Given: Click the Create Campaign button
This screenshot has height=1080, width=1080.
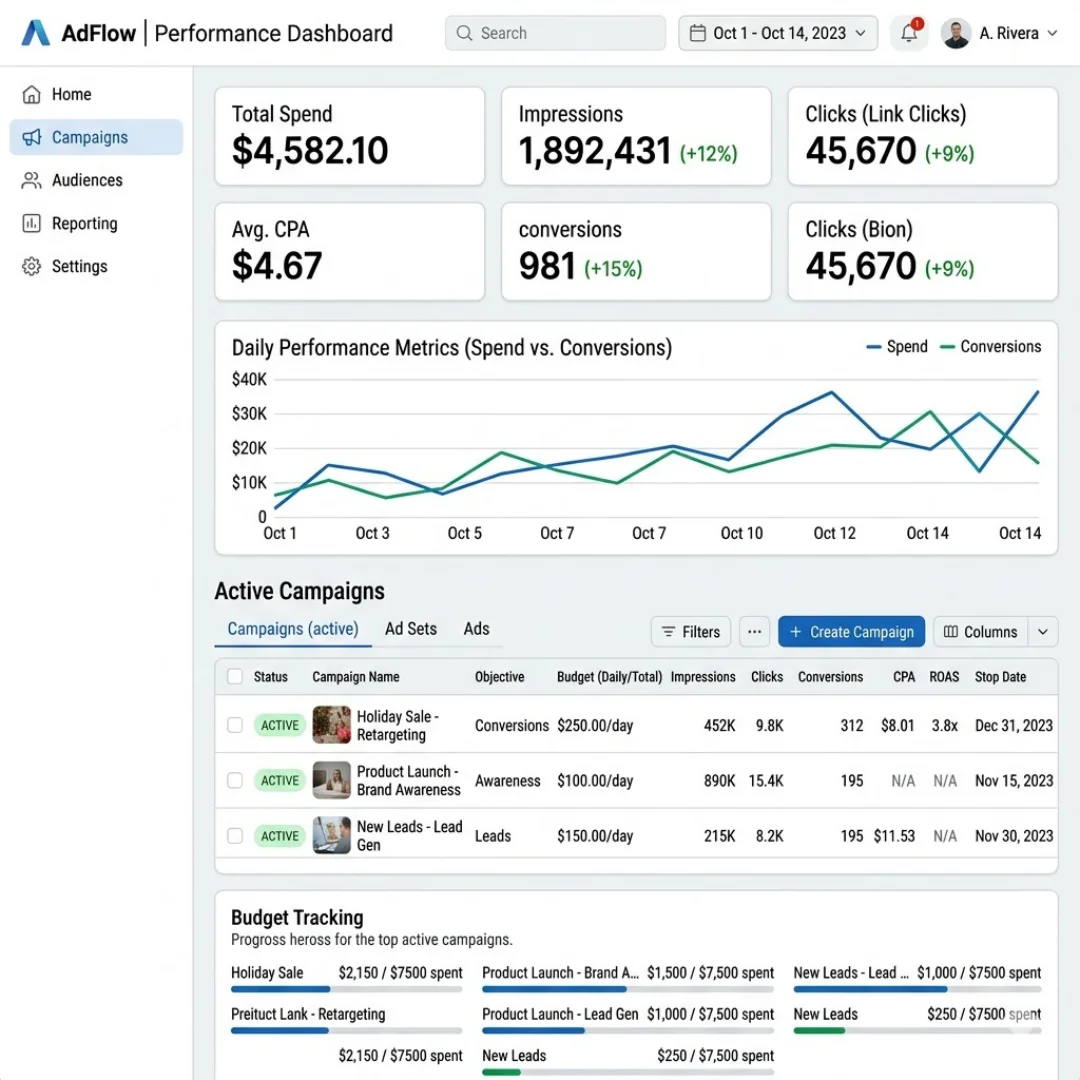Looking at the screenshot, I should click(x=851, y=632).
